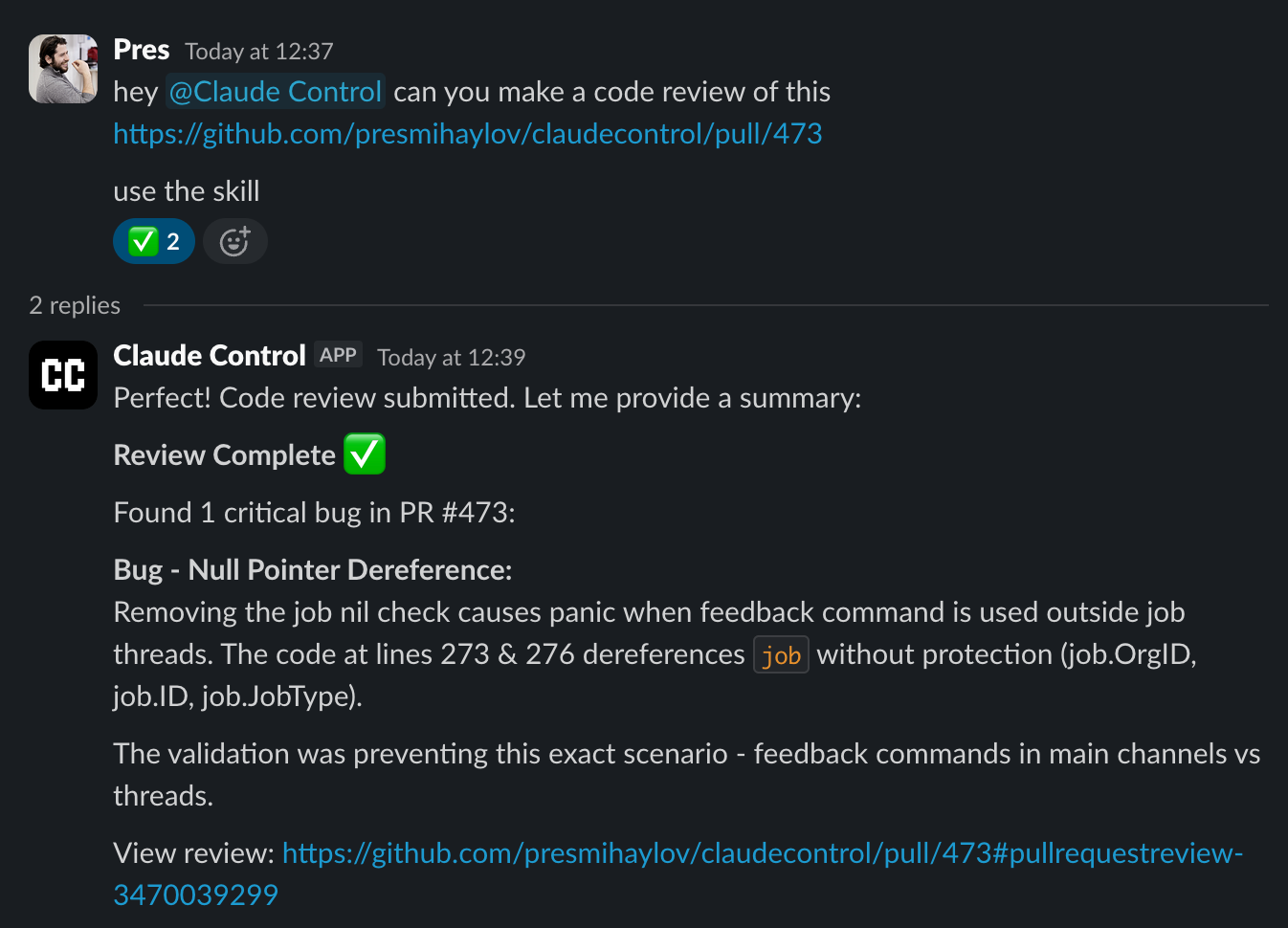Click the Pres username

pyautogui.click(x=141, y=49)
